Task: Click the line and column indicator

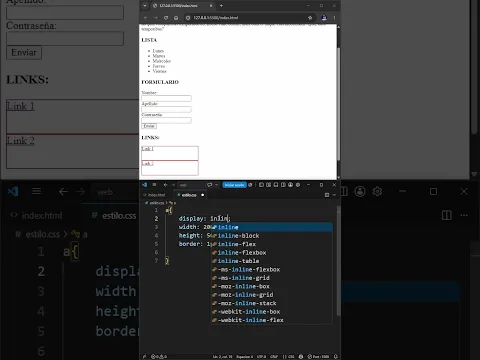Action: (x=223, y=356)
